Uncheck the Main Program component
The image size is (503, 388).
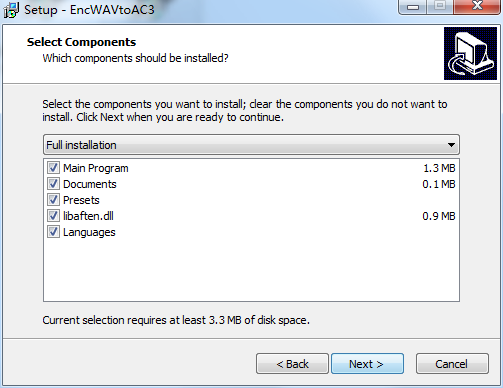point(53,168)
